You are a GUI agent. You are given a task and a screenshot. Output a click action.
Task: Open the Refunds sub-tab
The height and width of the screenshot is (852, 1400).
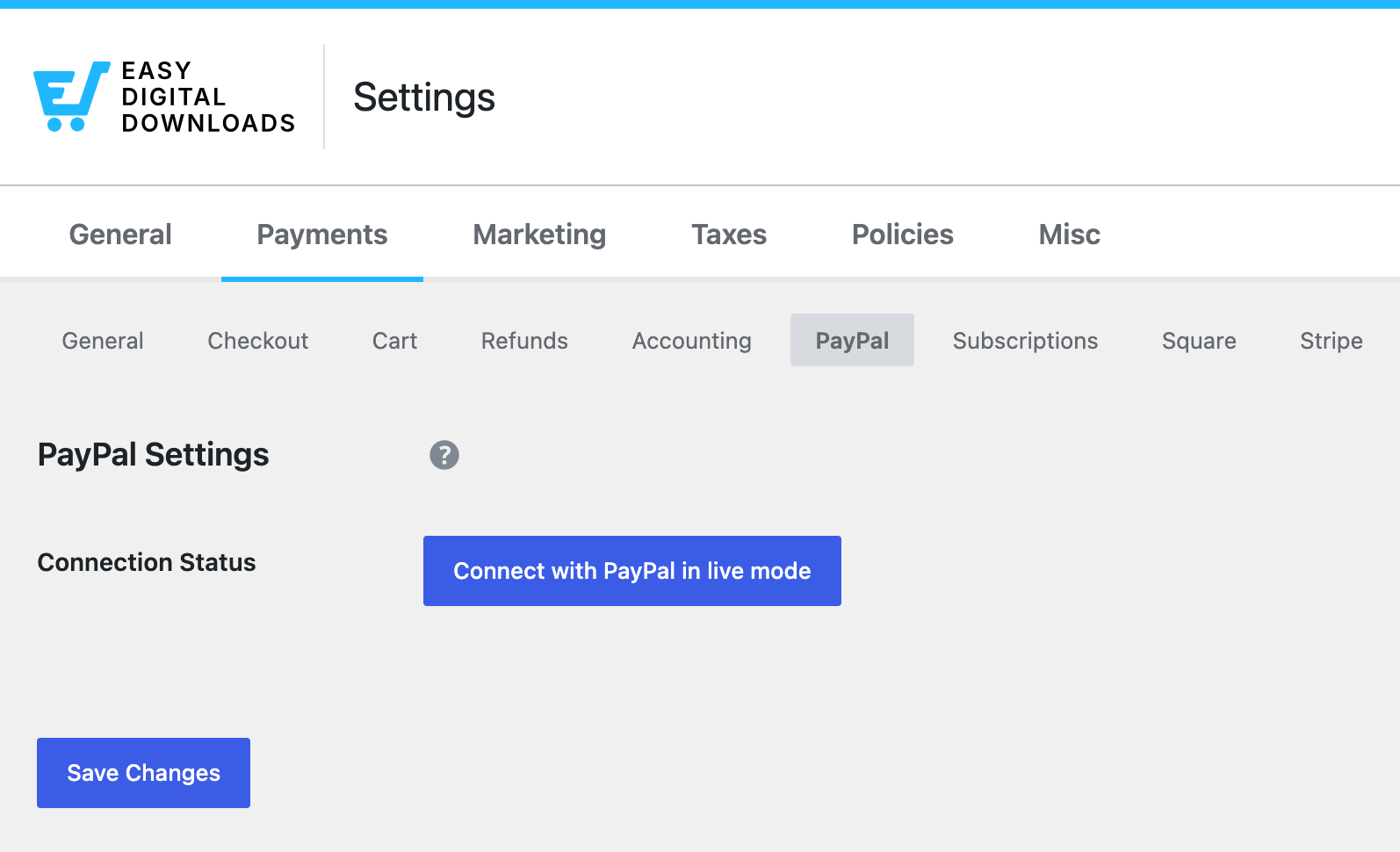(524, 341)
